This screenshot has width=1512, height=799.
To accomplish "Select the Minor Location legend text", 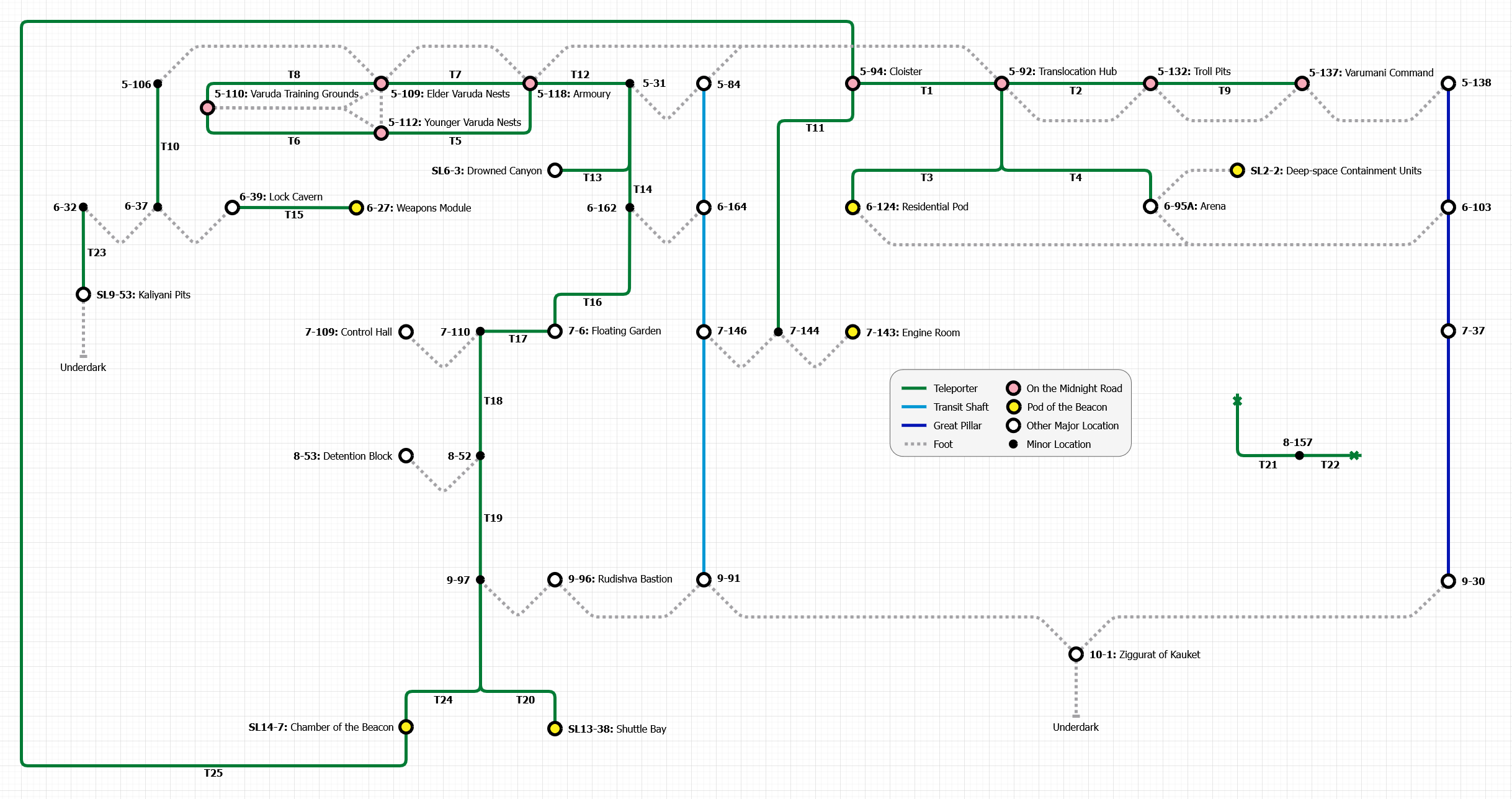I will (1058, 444).
